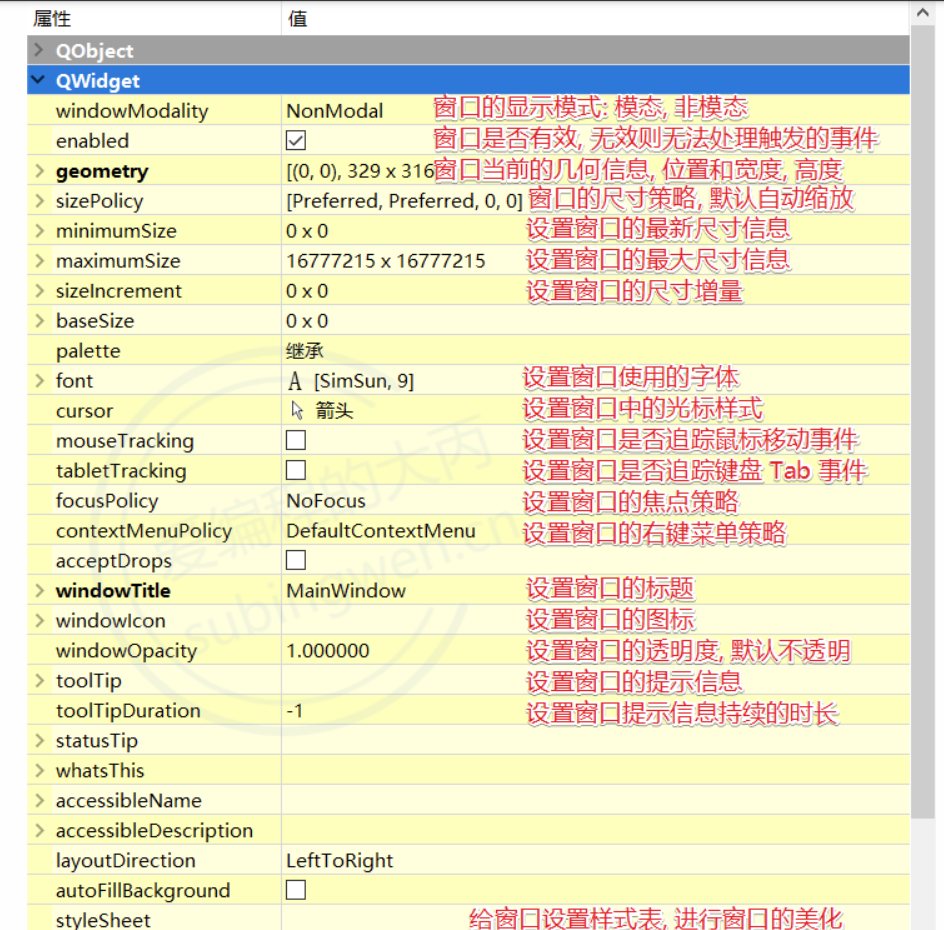Viewport: 944px width, 930px height.
Task: Collapse the QWidget property group
Action: point(39,80)
